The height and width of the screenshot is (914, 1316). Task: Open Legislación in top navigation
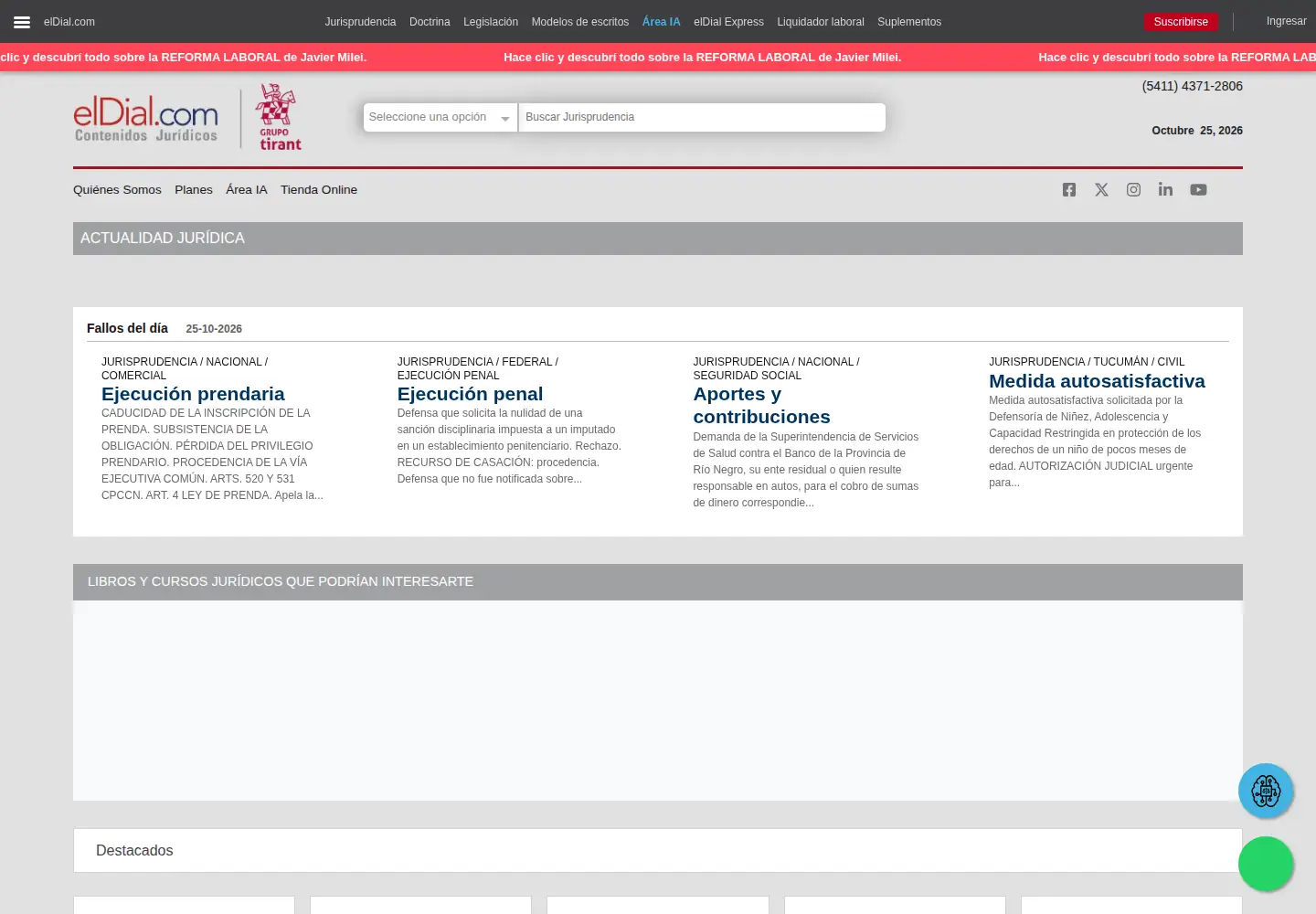(x=491, y=22)
